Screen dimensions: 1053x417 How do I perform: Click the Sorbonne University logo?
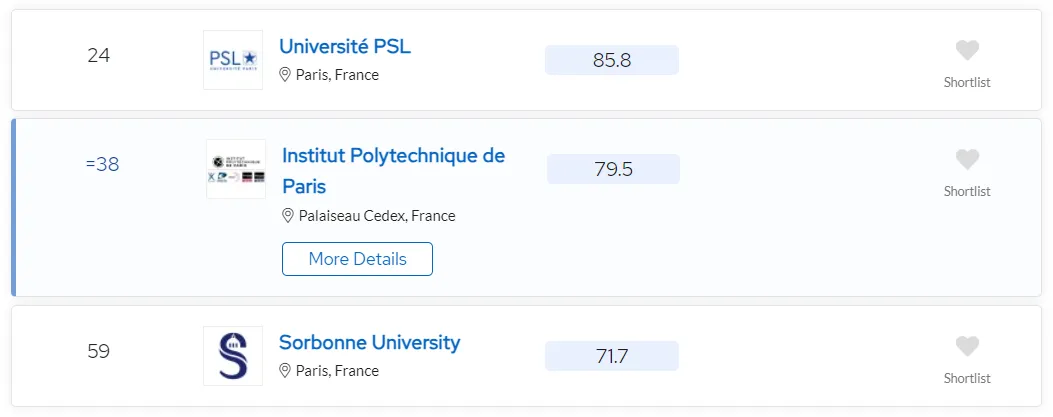tap(233, 356)
